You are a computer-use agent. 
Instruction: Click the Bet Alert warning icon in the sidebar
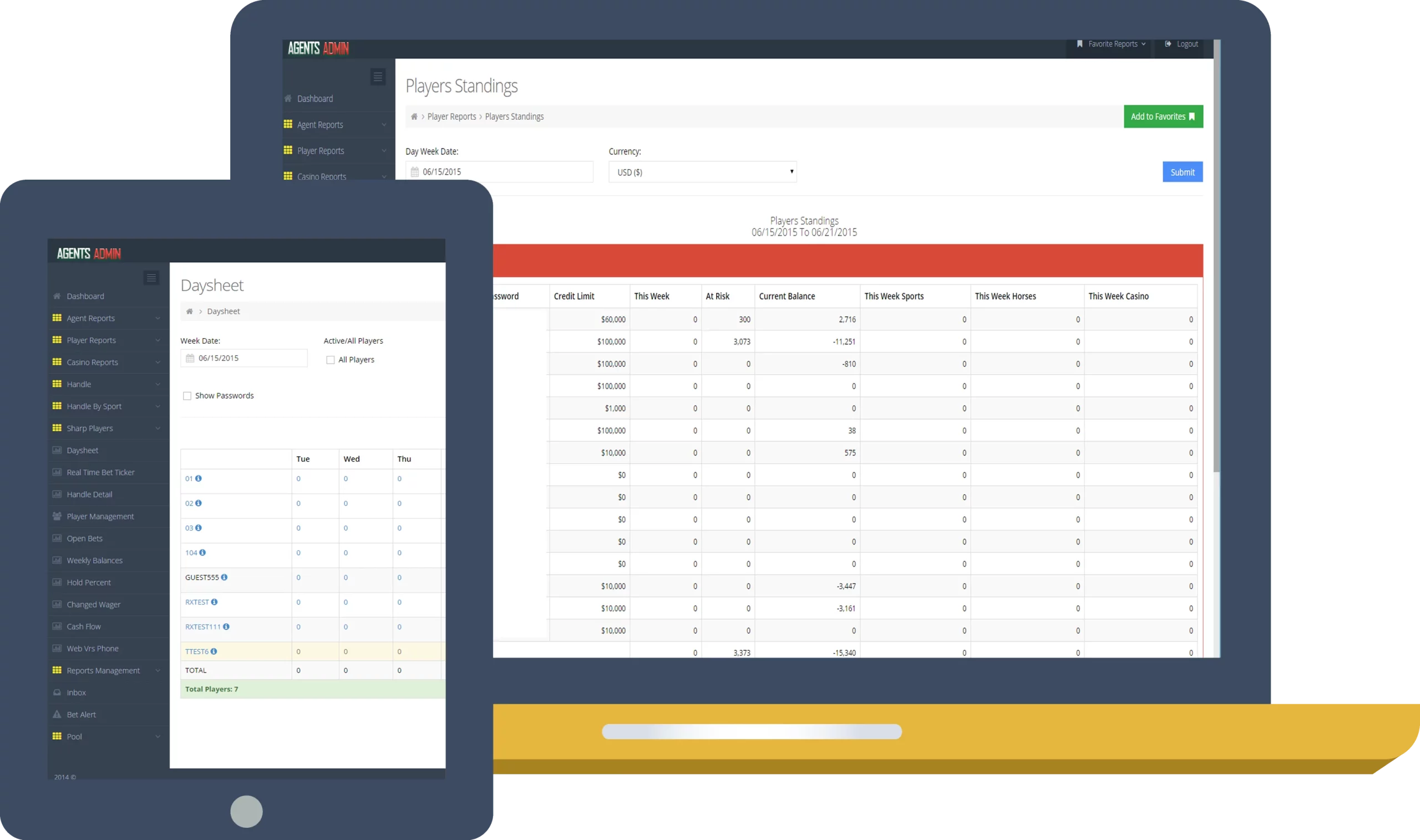click(57, 714)
